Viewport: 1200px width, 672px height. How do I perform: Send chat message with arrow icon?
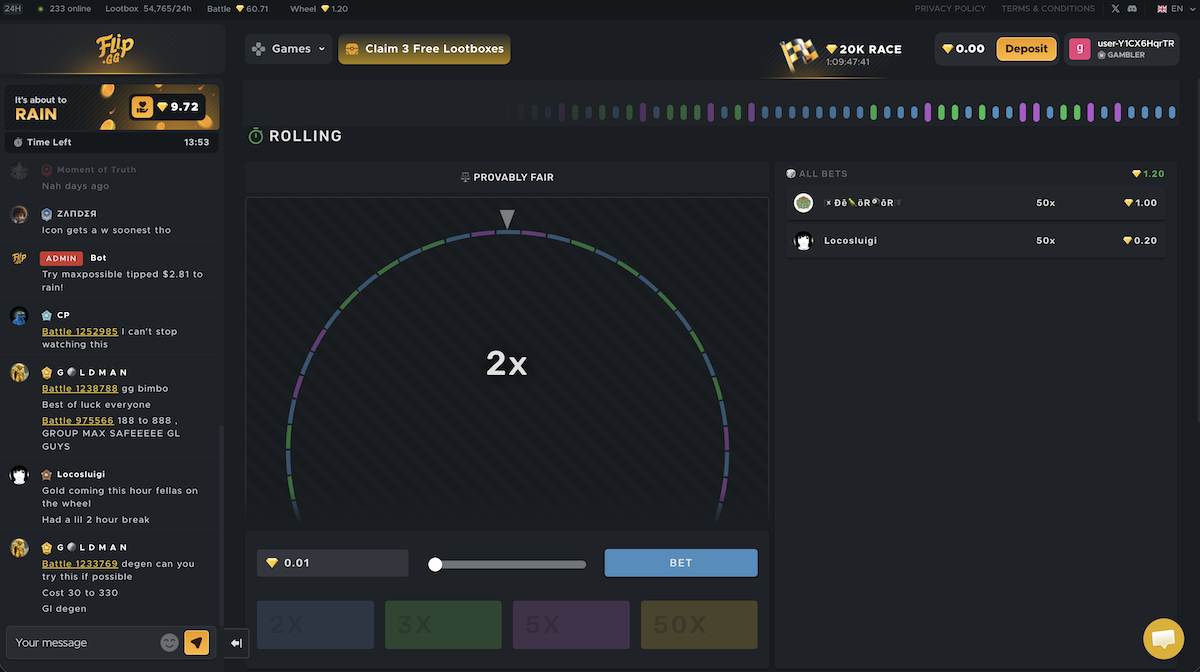pos(197,642)
